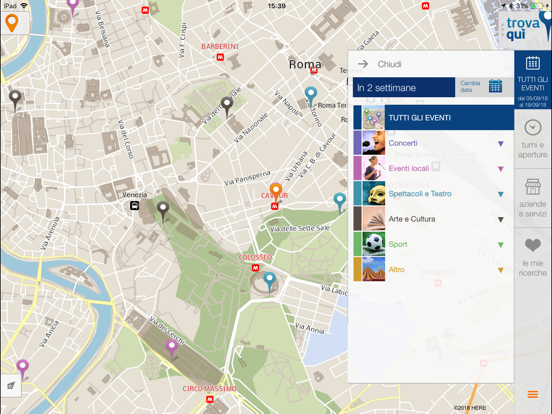Tap the dark pin near Via Nazionale
This screenshot has width=552, height=414.
[x=227, y=107]
